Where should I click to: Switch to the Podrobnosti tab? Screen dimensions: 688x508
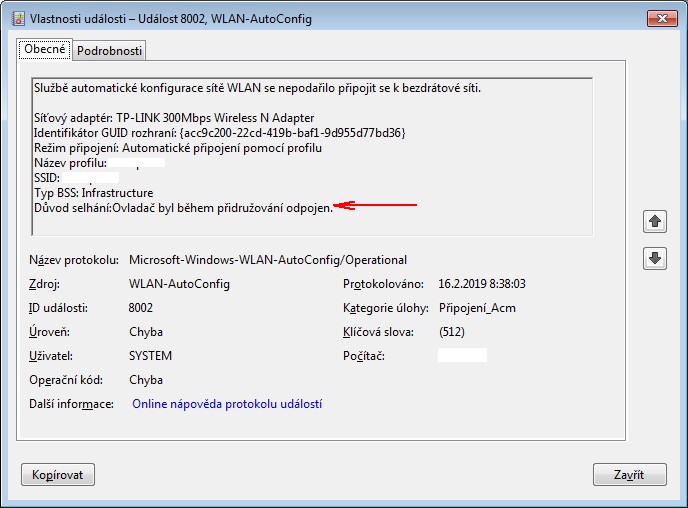point(110,51)
